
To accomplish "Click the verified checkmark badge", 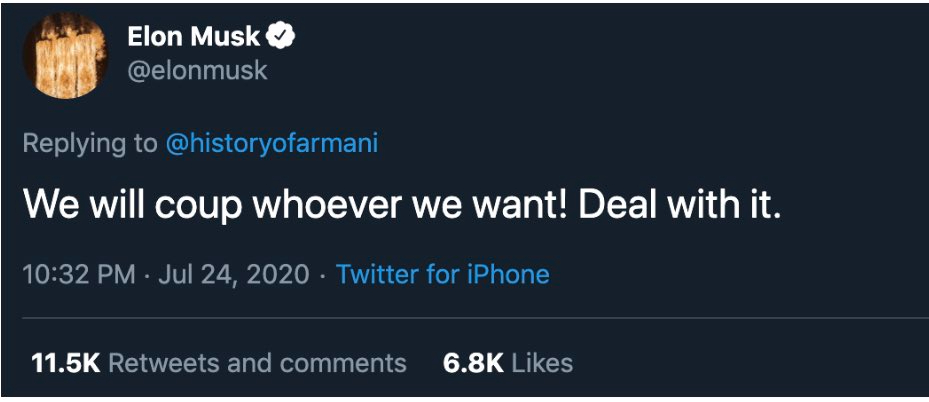I will 283,38.
